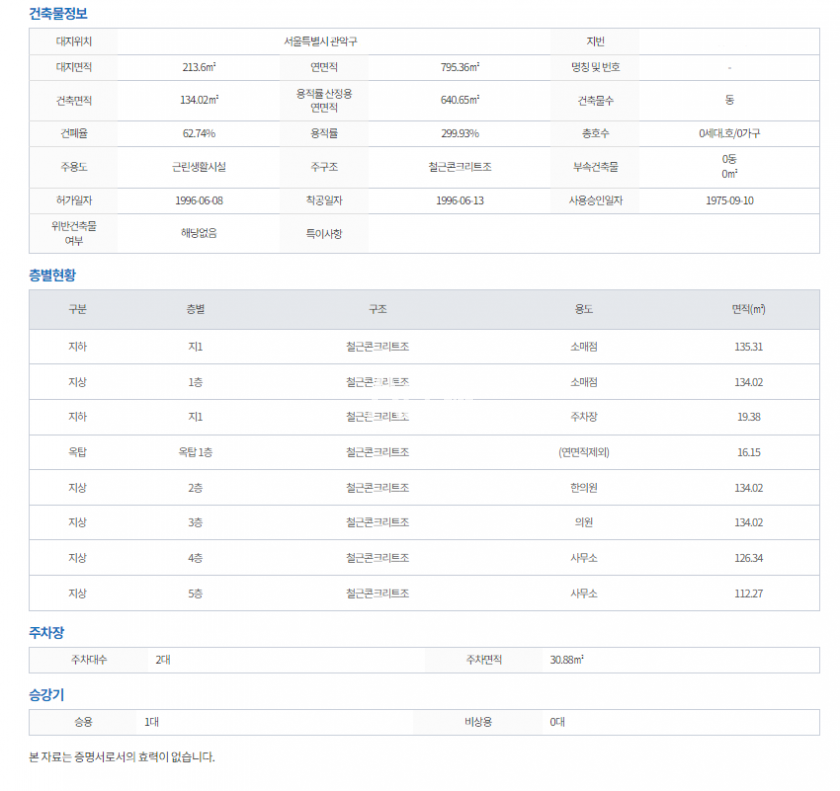840x791 pixels.
Task: Click the 한의원 usage cell
Action: (584, 488)
